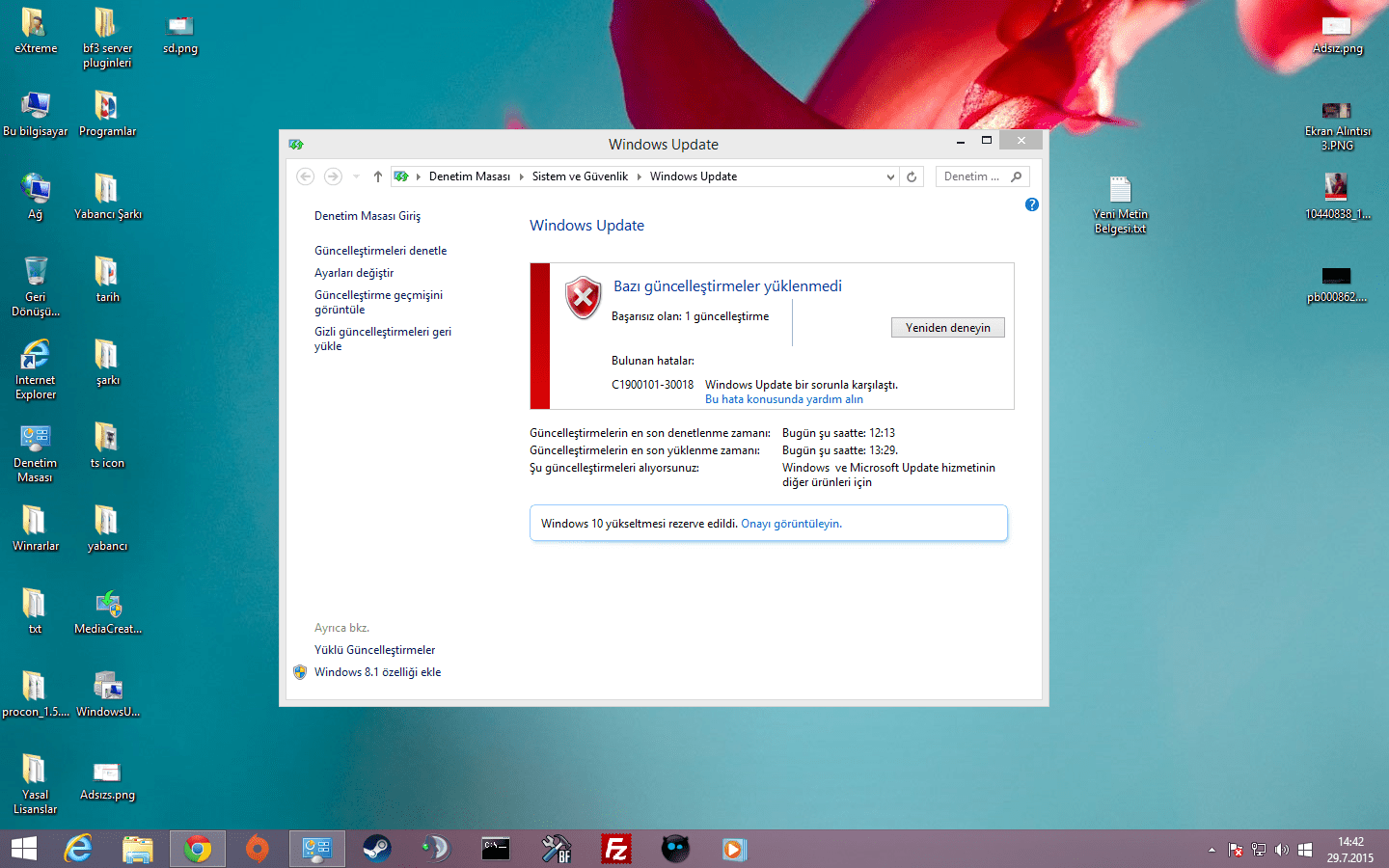Select sd.png on the desktop

180,34
